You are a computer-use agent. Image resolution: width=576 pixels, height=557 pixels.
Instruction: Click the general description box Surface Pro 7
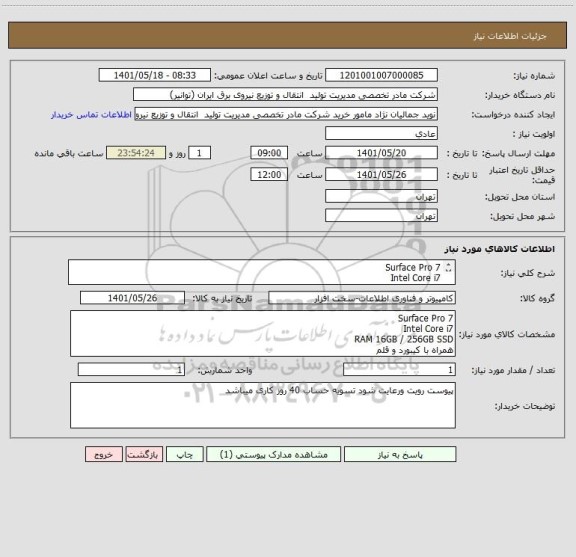262,272
